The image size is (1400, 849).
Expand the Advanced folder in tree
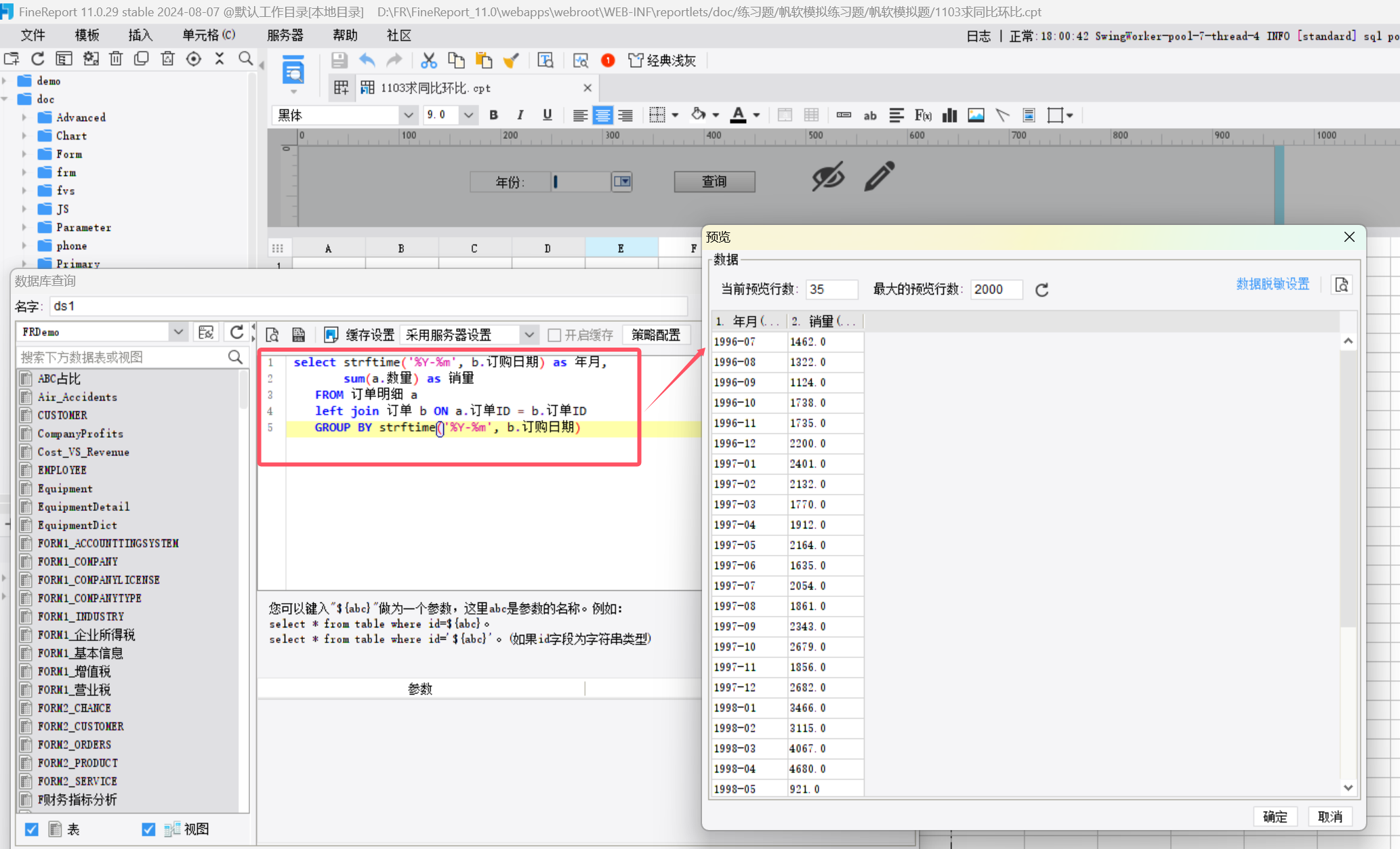[x=25, y=117]
